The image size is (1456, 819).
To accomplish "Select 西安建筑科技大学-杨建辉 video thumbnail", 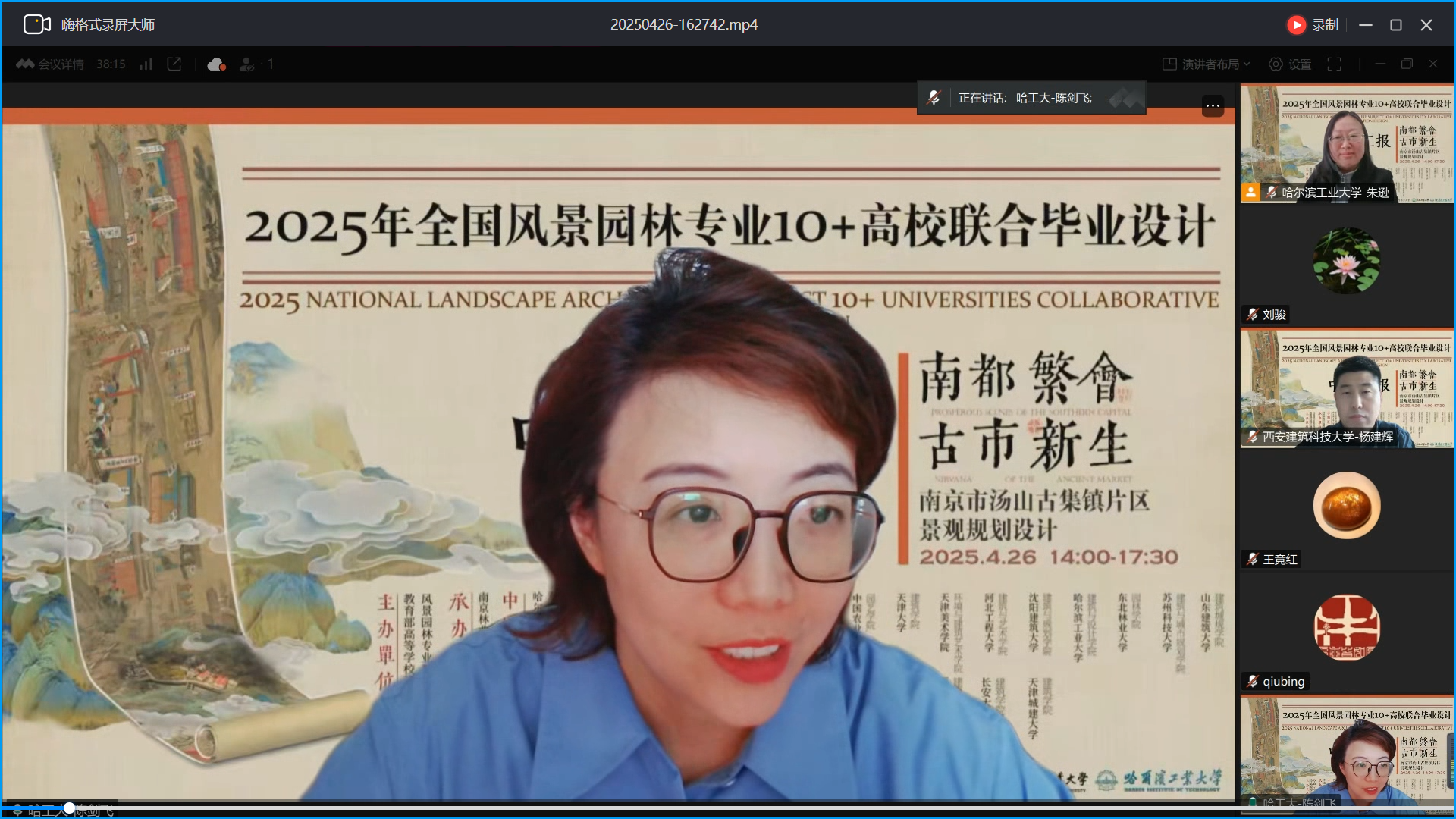I will click(1347, 388).
